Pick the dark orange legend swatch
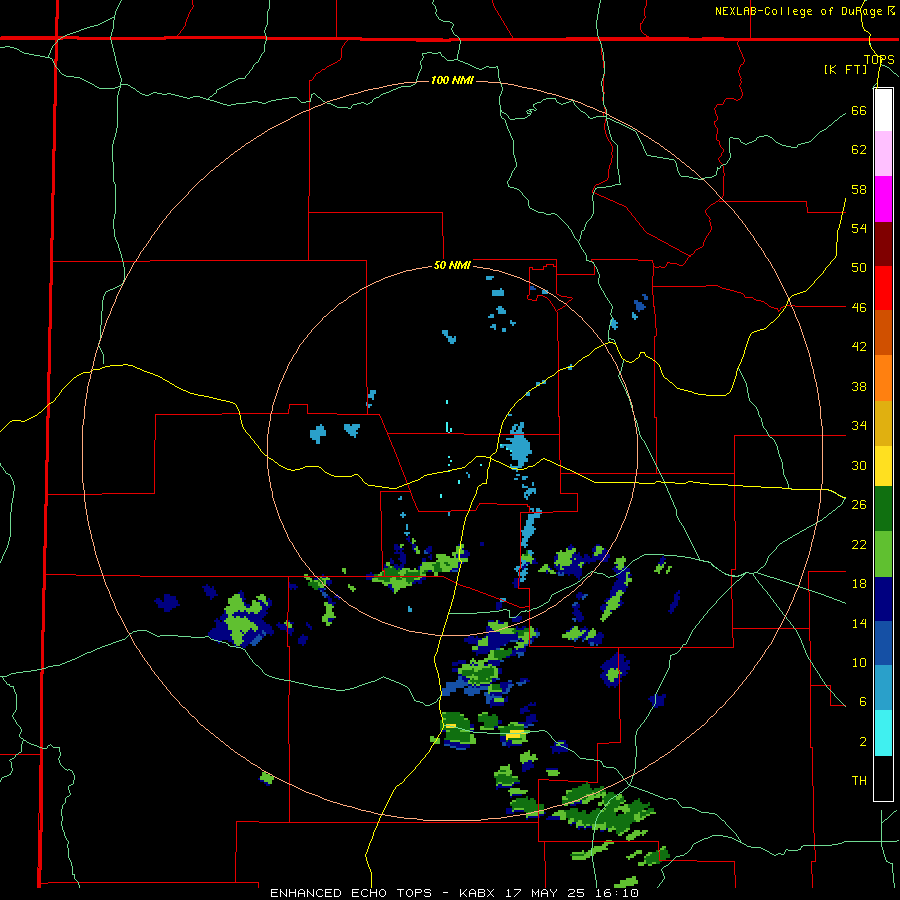Image resolution: width=900 pixels, height=900 pixels. pos(883,333)
